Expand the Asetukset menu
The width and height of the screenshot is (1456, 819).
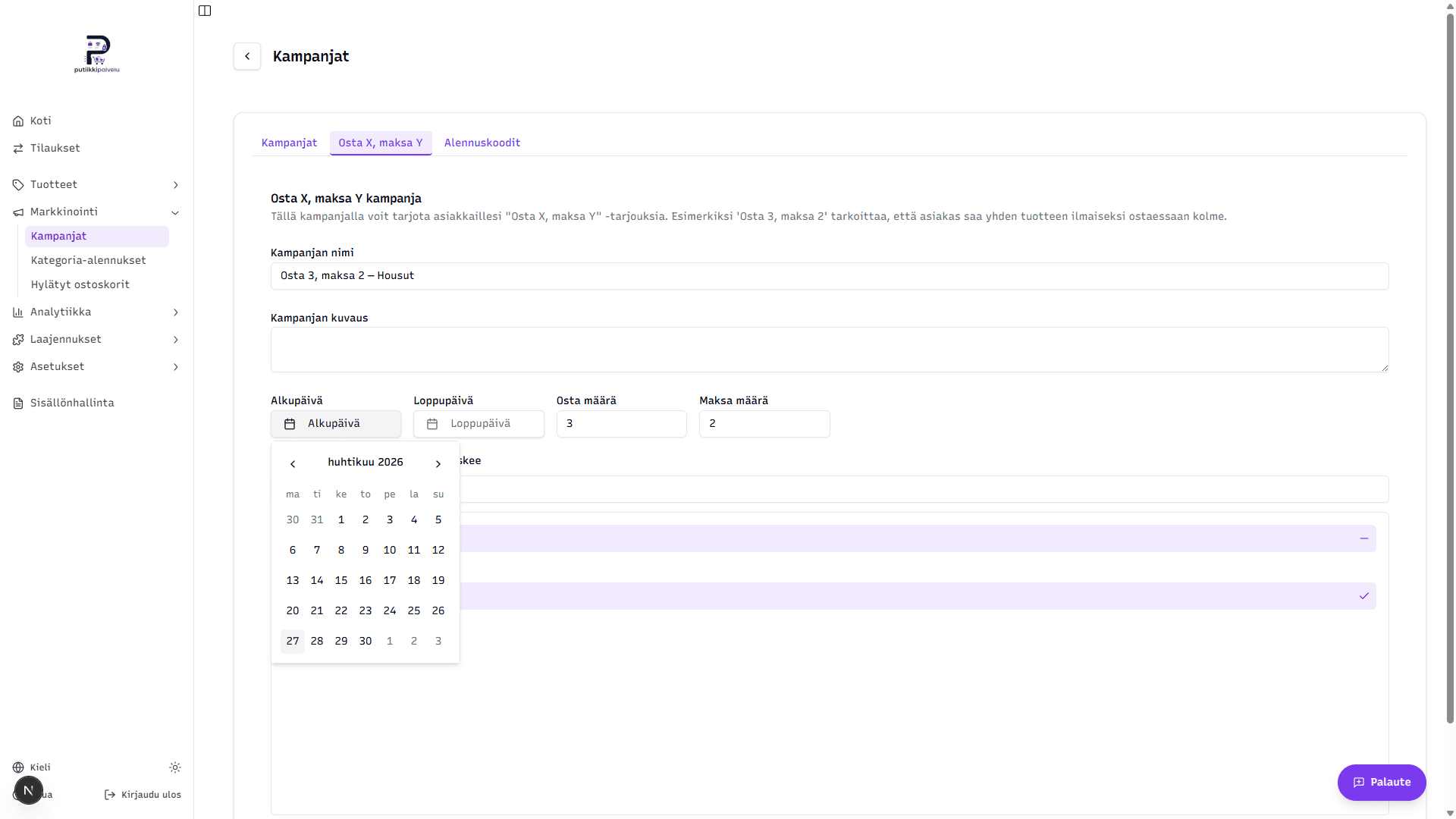tap(96, 366)
